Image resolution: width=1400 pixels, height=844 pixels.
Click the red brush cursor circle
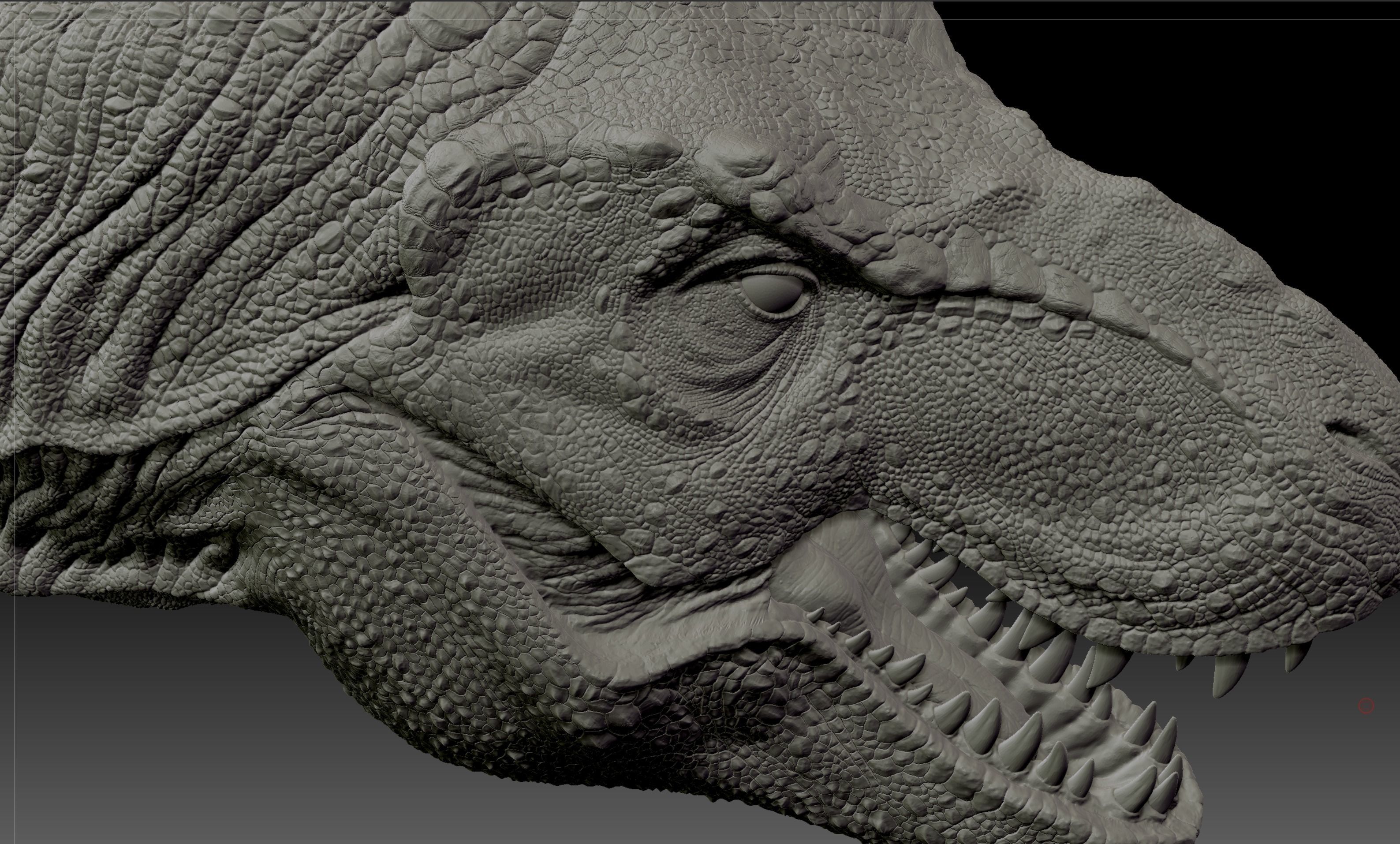1366,706
